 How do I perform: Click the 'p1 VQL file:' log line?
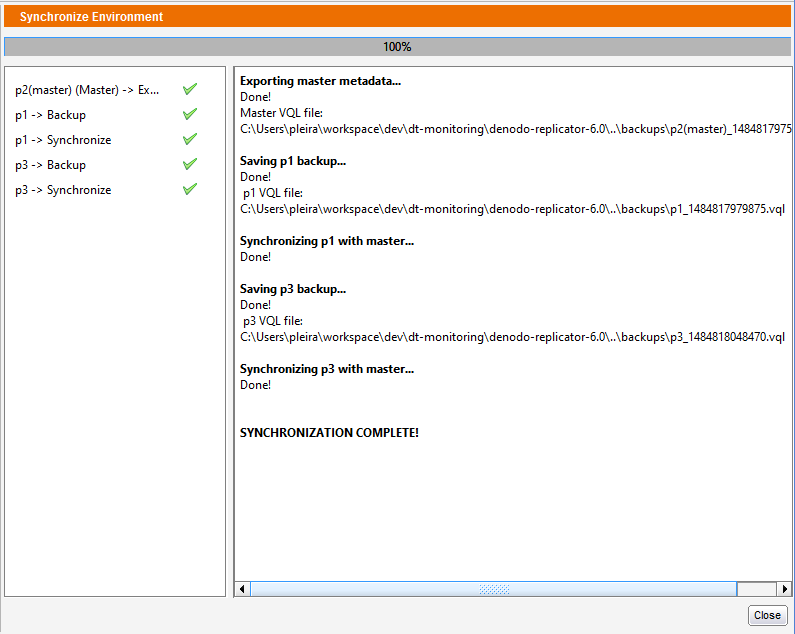point(273,193)
